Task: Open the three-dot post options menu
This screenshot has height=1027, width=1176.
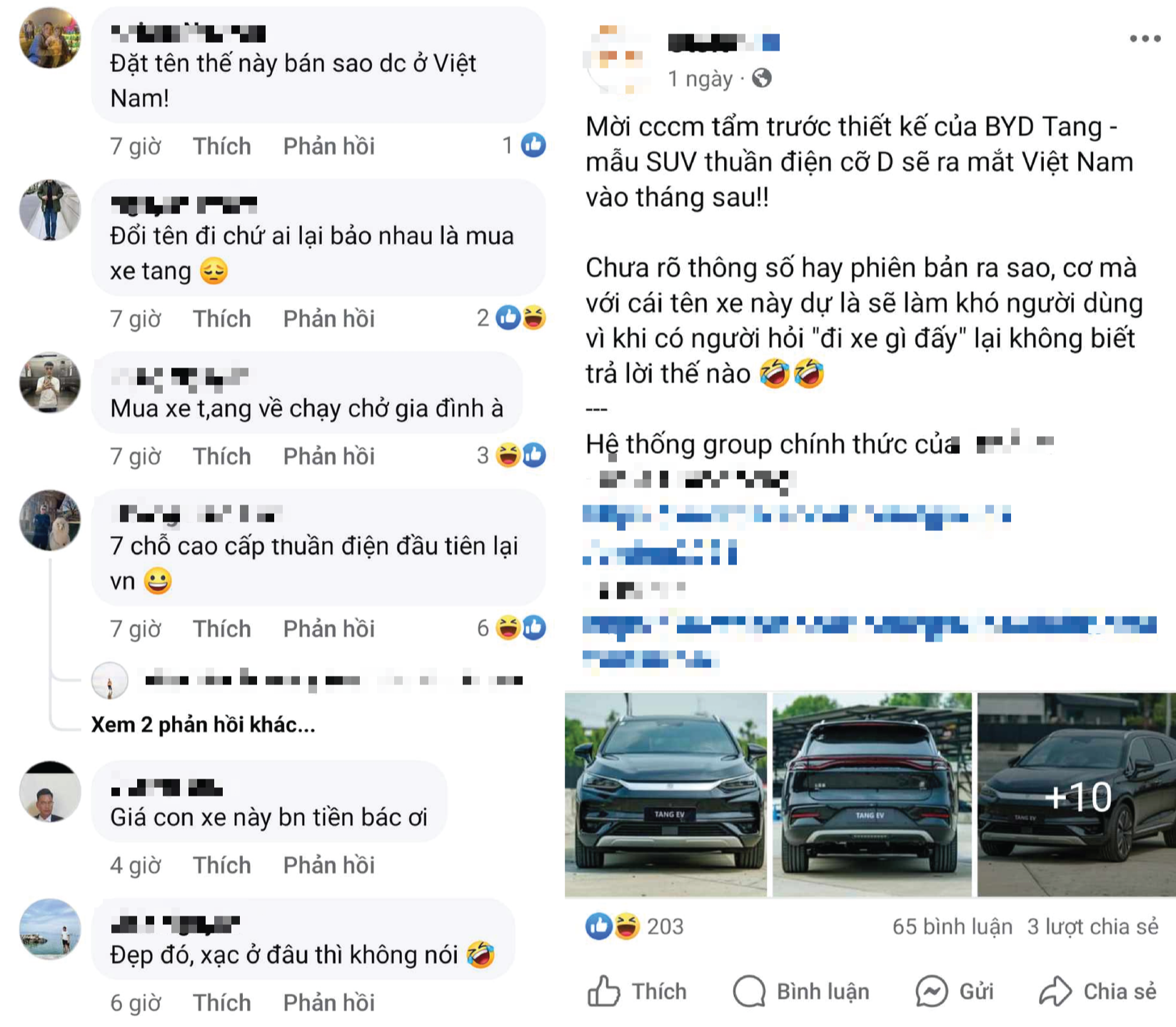Action: 1145,39
